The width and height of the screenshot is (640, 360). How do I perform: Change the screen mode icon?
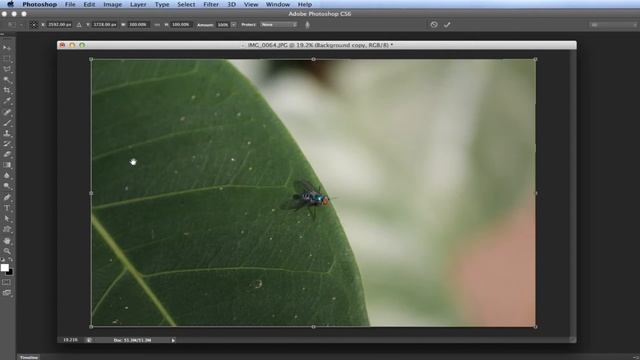(x=7, y=293)
